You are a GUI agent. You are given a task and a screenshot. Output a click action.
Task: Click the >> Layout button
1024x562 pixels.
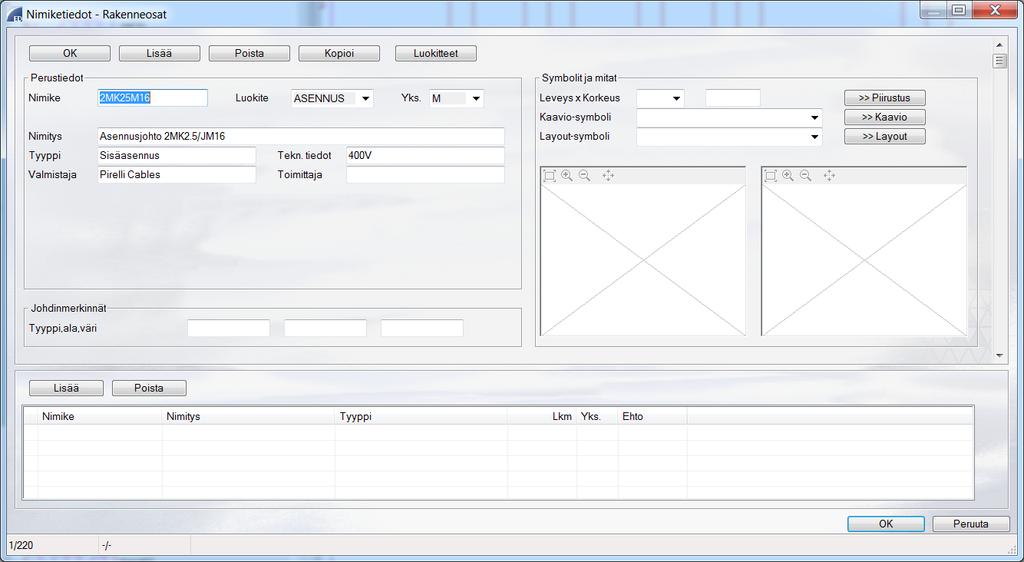click(884, 136)
